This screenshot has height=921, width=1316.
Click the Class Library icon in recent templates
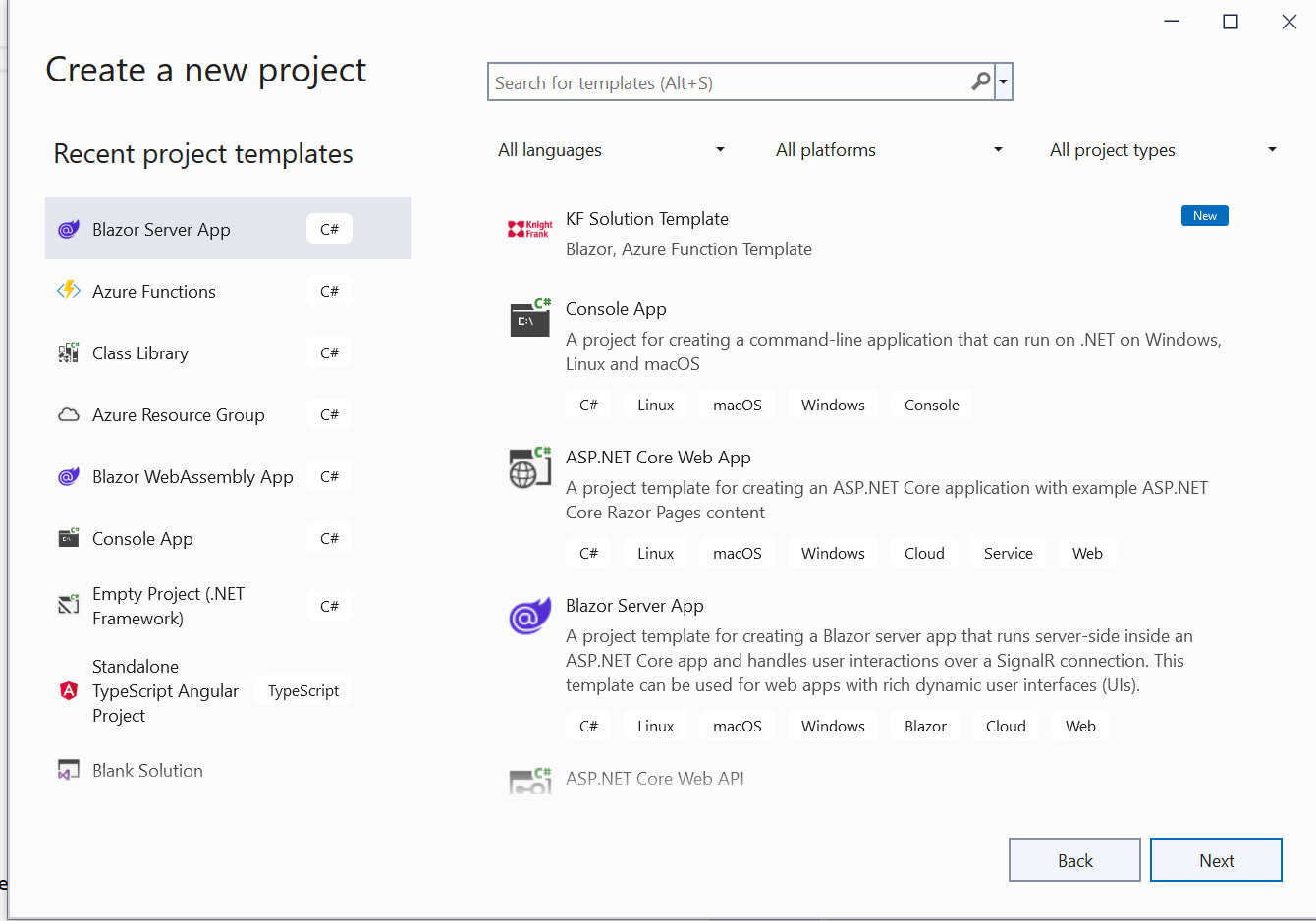coord(69,352)
